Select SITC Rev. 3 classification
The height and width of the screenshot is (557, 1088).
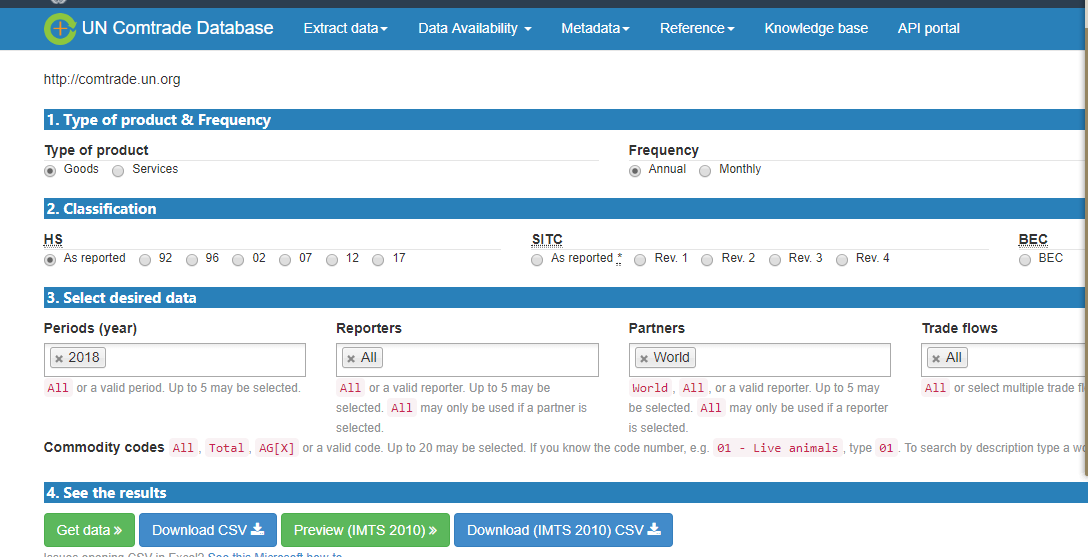[775, 260]
